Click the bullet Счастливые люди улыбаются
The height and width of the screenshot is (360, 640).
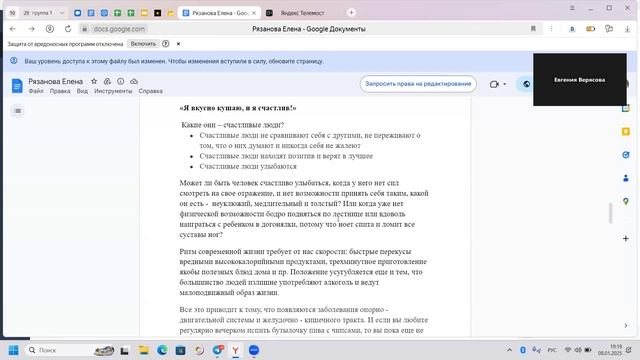(248, 167)
